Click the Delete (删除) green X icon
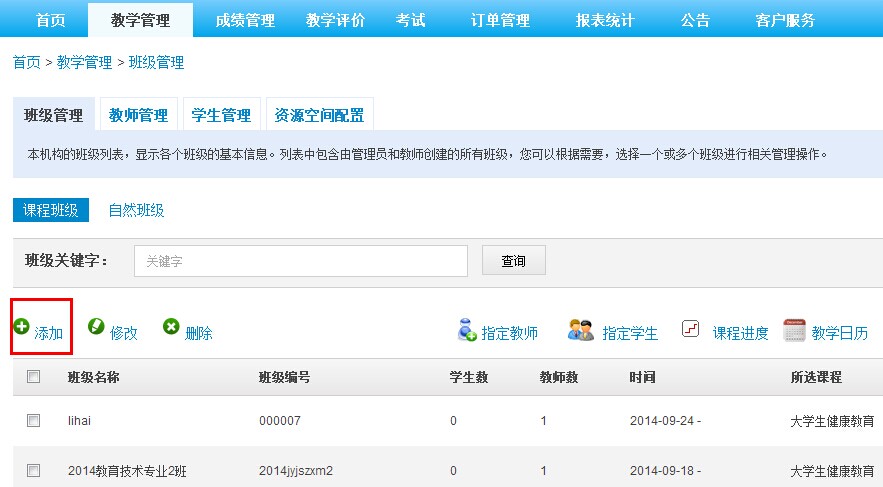 tap(171, 326)
